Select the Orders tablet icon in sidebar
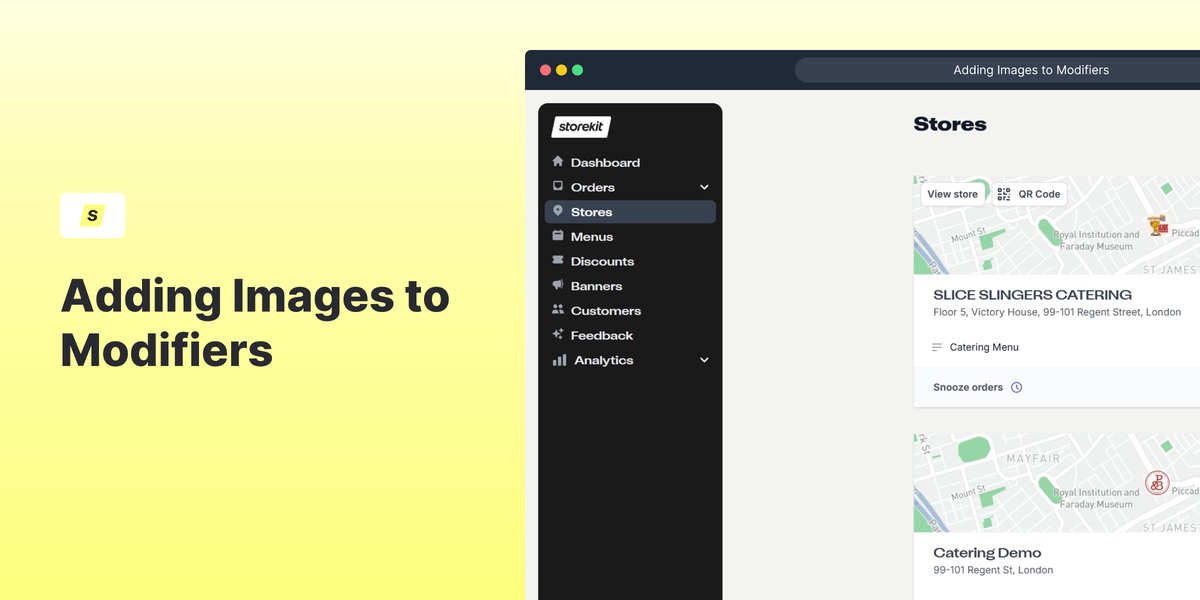The image size is (1200, 600). click(558, 187)
